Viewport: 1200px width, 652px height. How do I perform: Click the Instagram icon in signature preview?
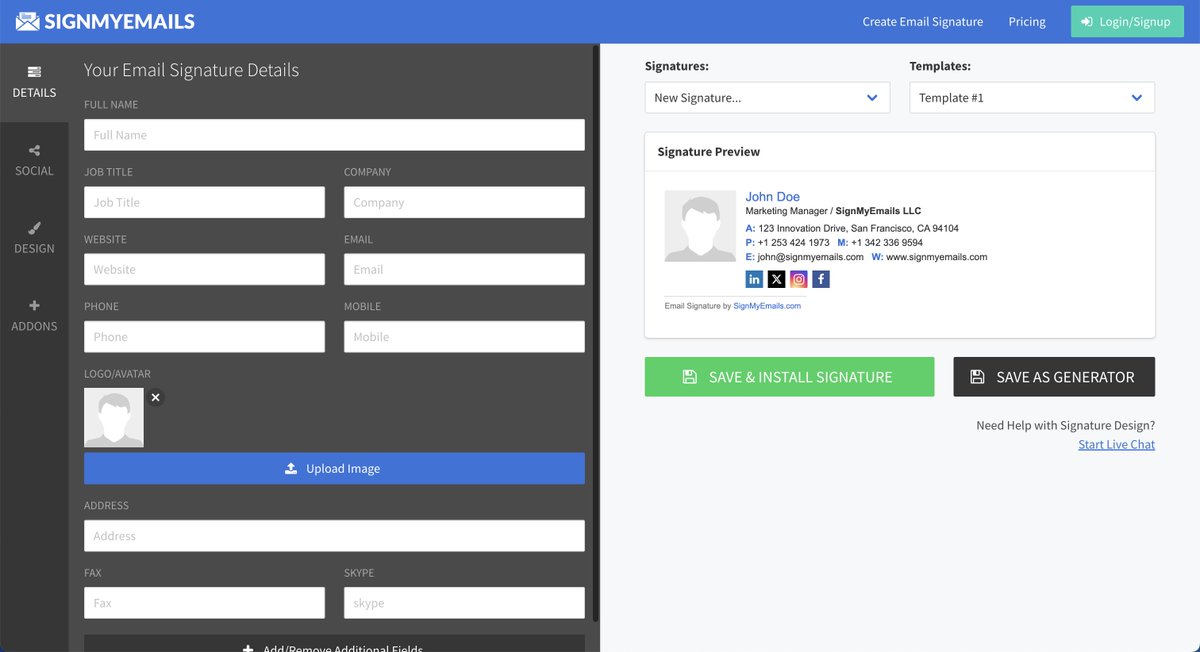(x=799, y=279)
